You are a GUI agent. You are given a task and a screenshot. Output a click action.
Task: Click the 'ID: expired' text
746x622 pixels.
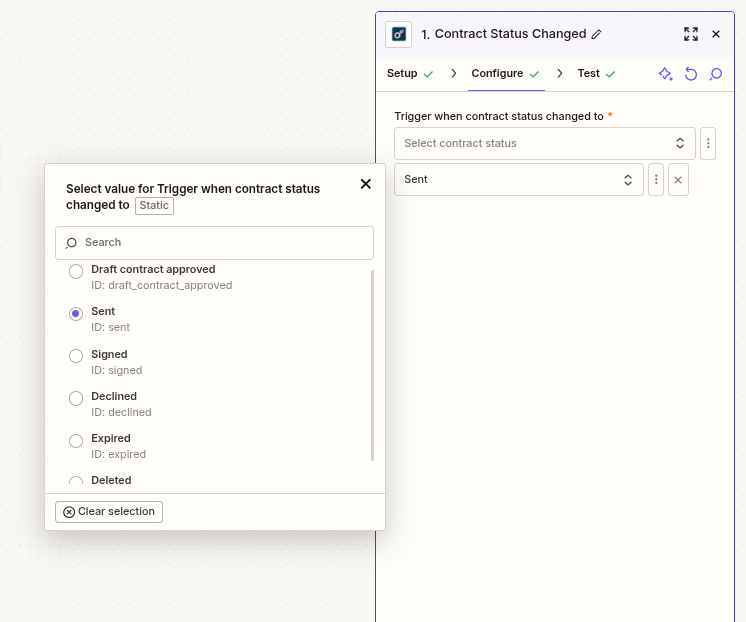pyautogui.click(x=118, y=454)
